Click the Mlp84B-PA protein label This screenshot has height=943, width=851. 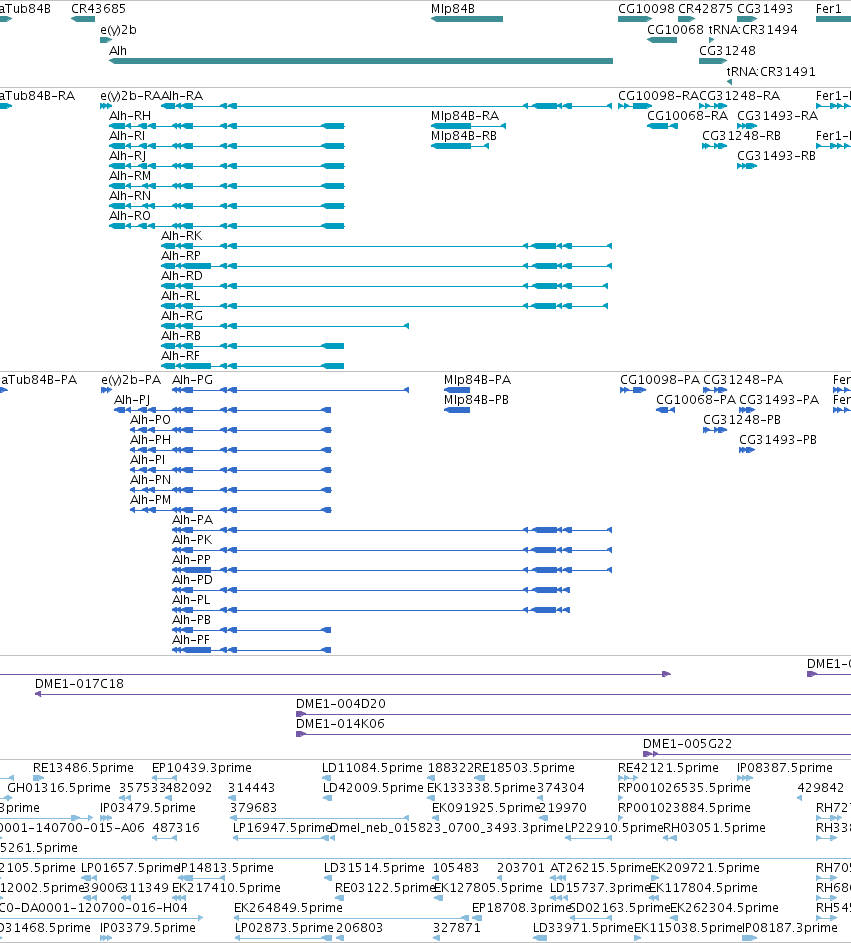[478, 379]
